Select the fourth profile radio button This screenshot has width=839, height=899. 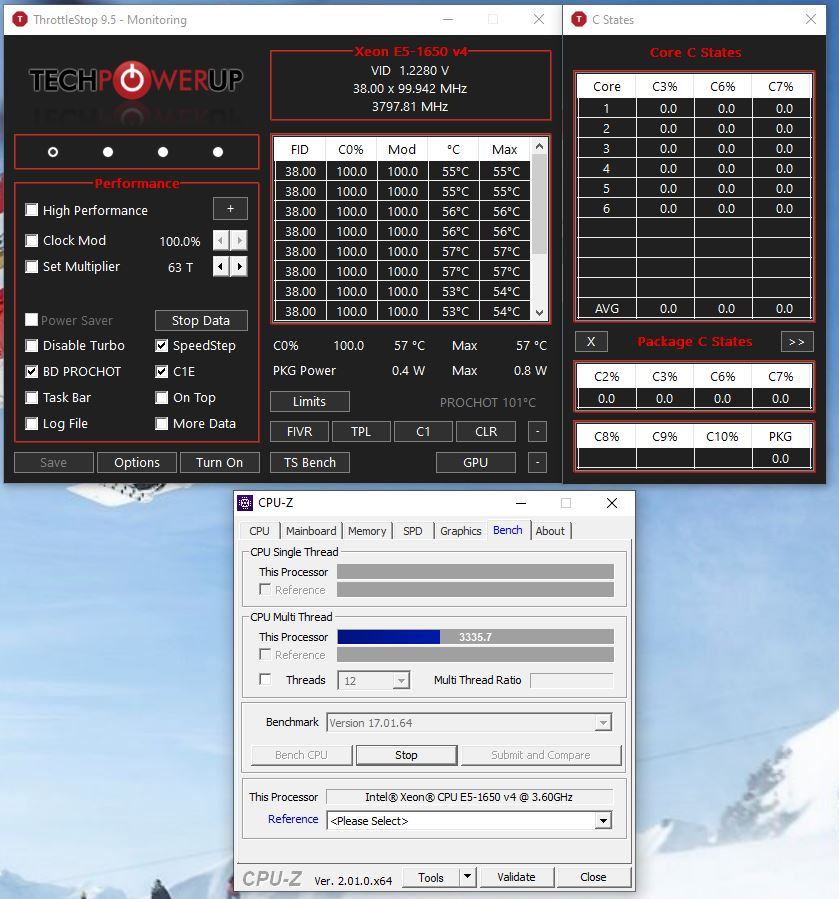click(218, 152)
